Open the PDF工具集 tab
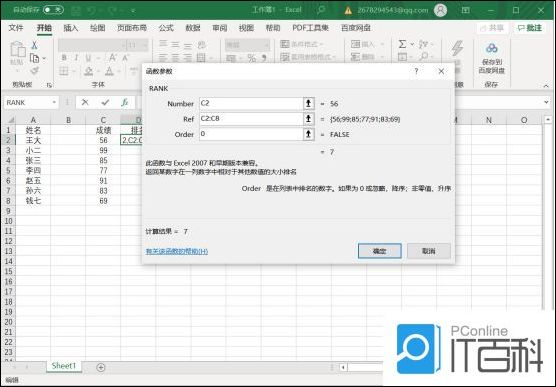 click(310, 28)
